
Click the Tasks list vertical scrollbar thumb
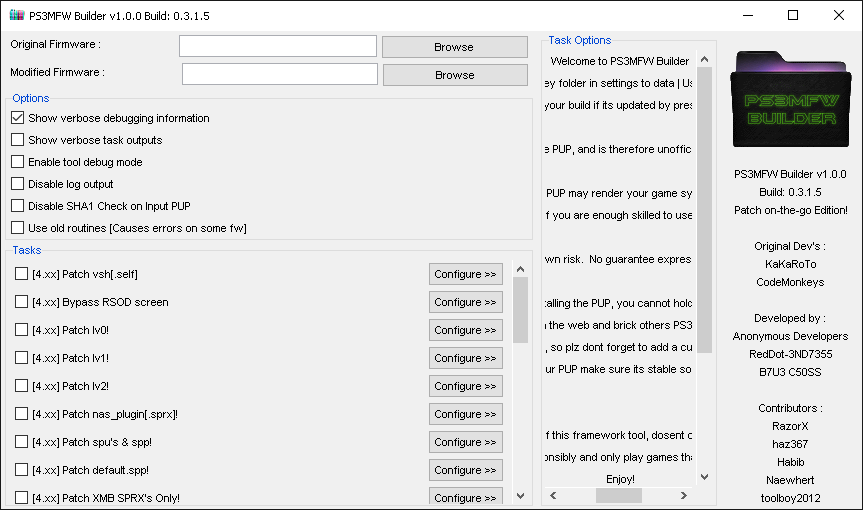click(521, 310)
